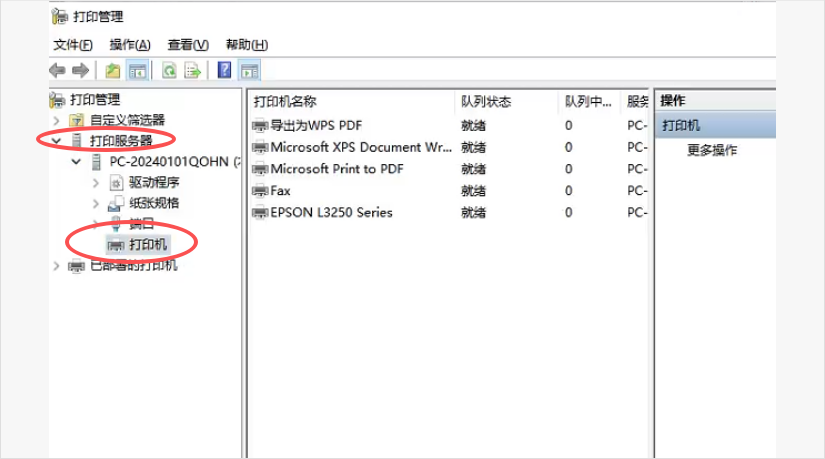
Task: Click the Up one level folder icon
Action: [113, 71]
